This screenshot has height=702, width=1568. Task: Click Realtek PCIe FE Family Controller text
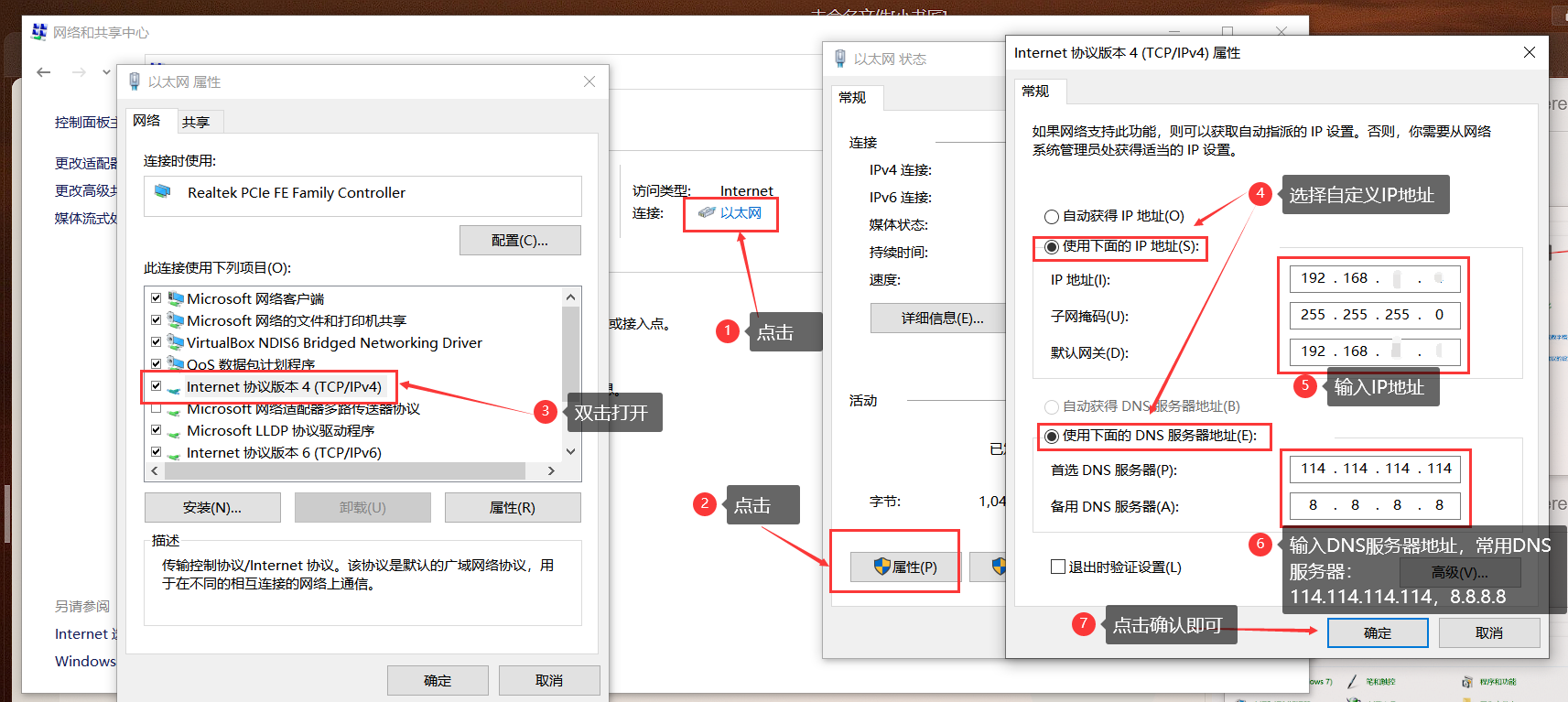[297, 192]
